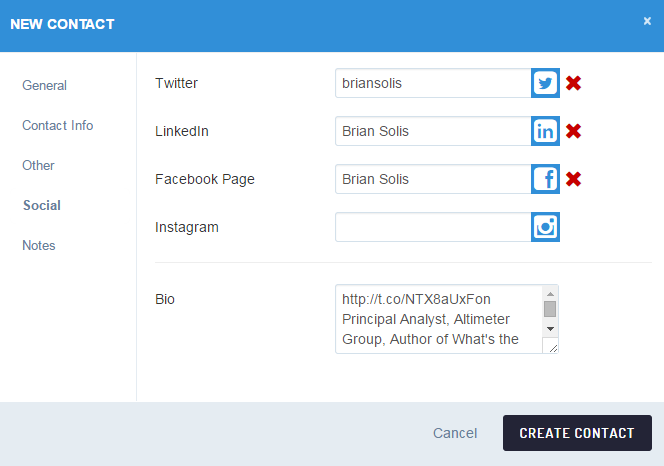664x466 pixels.
Task: Click the Twitter bird icon
Action: [x=545, y=83]
